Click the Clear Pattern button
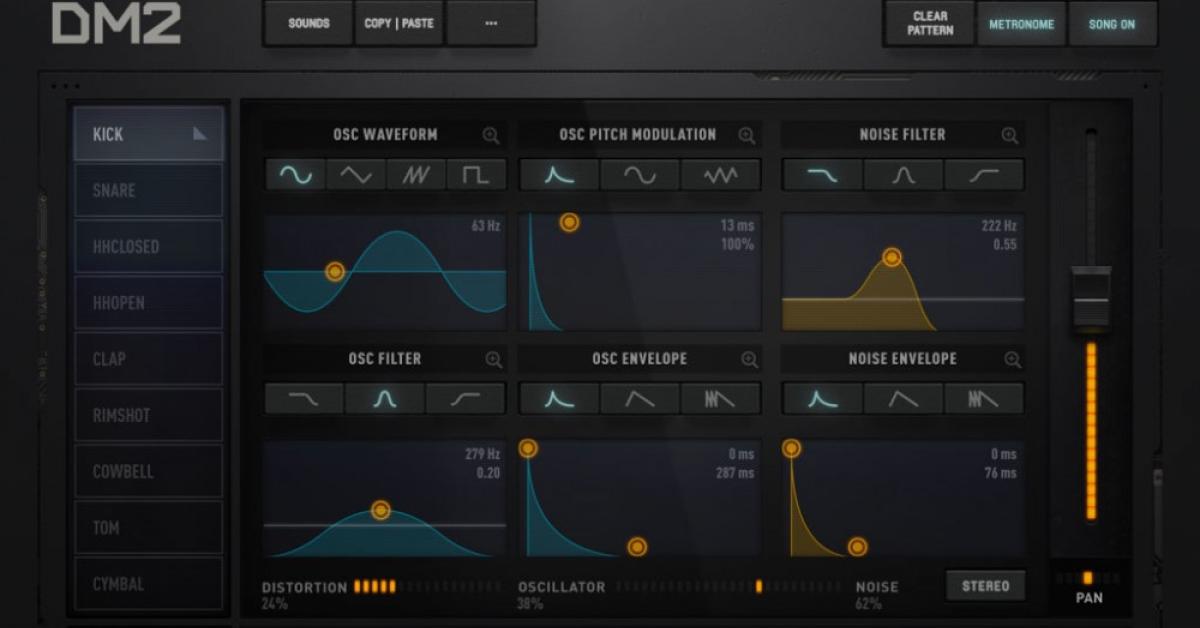 pyautogui.click(x=928, y=22)
